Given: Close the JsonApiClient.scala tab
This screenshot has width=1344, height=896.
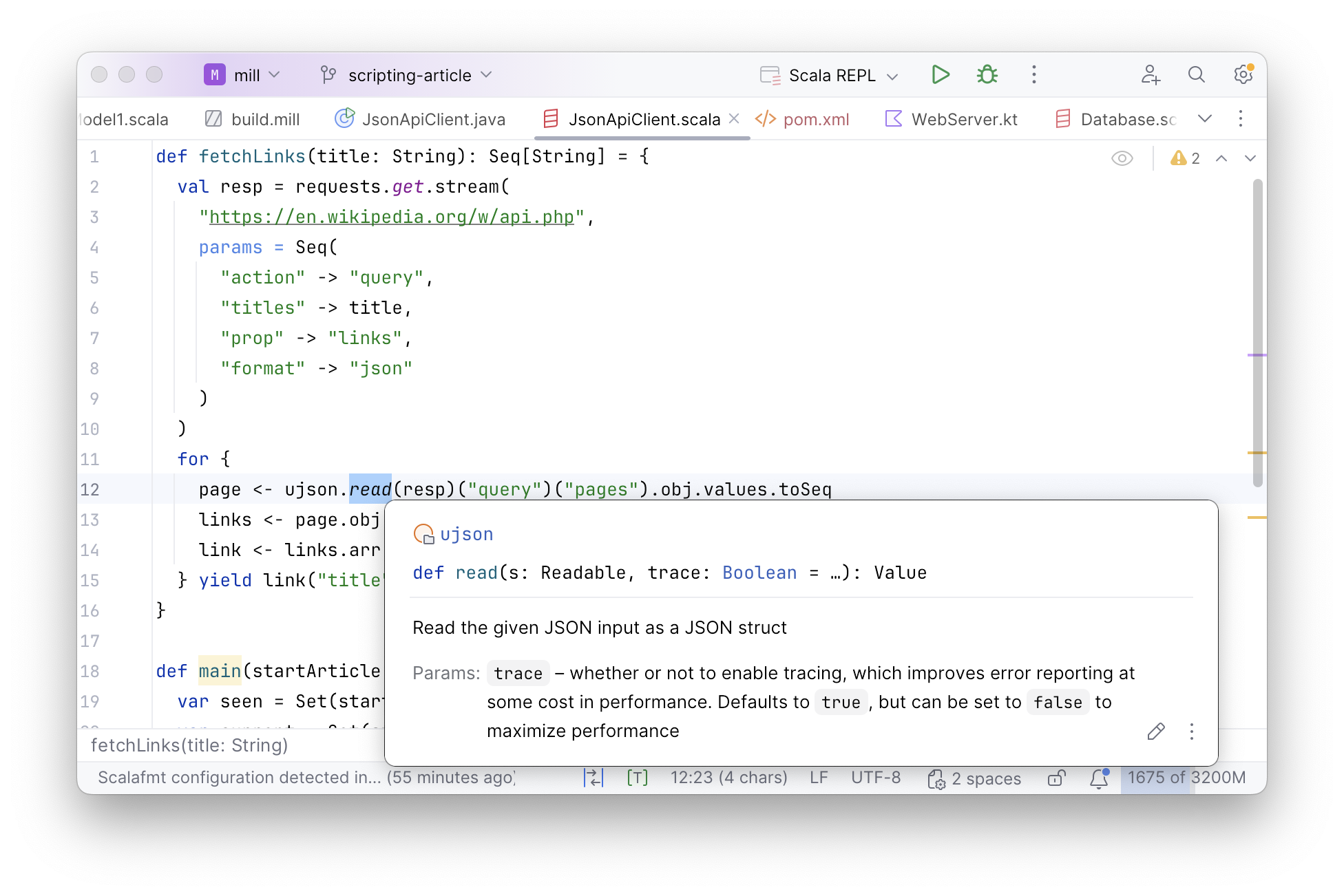Looking at the screenshot, I should click(x=733, y=118).
